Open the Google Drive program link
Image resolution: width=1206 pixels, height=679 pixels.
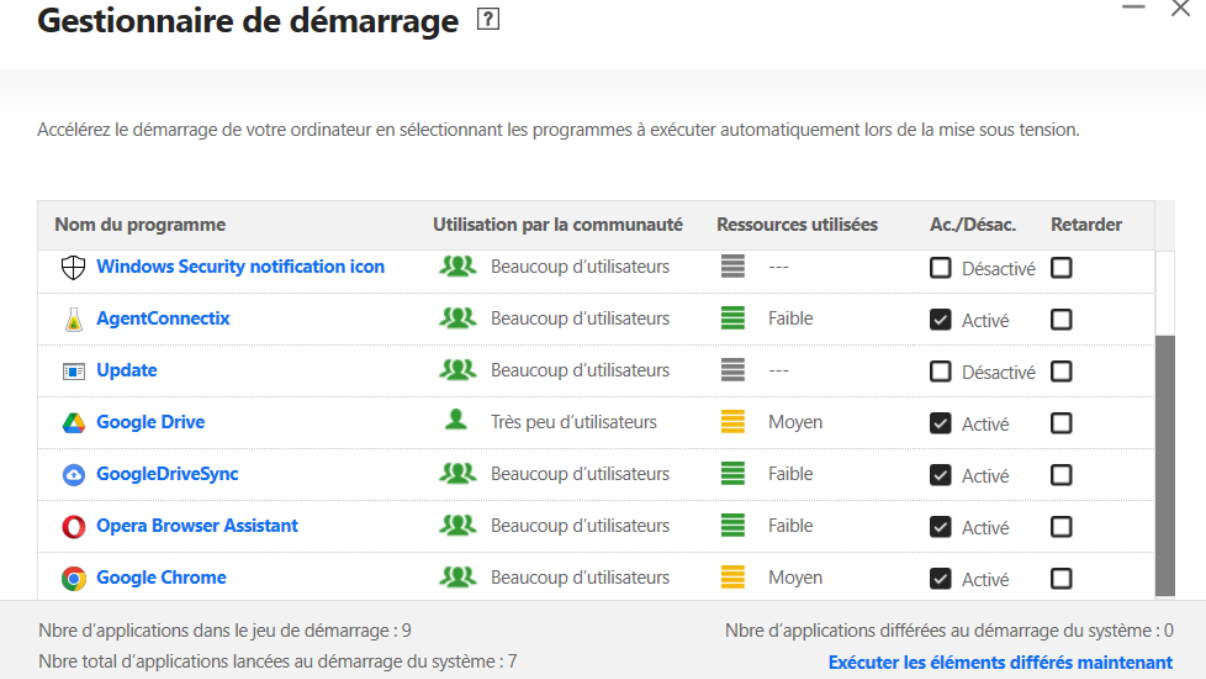pos(150,421)
